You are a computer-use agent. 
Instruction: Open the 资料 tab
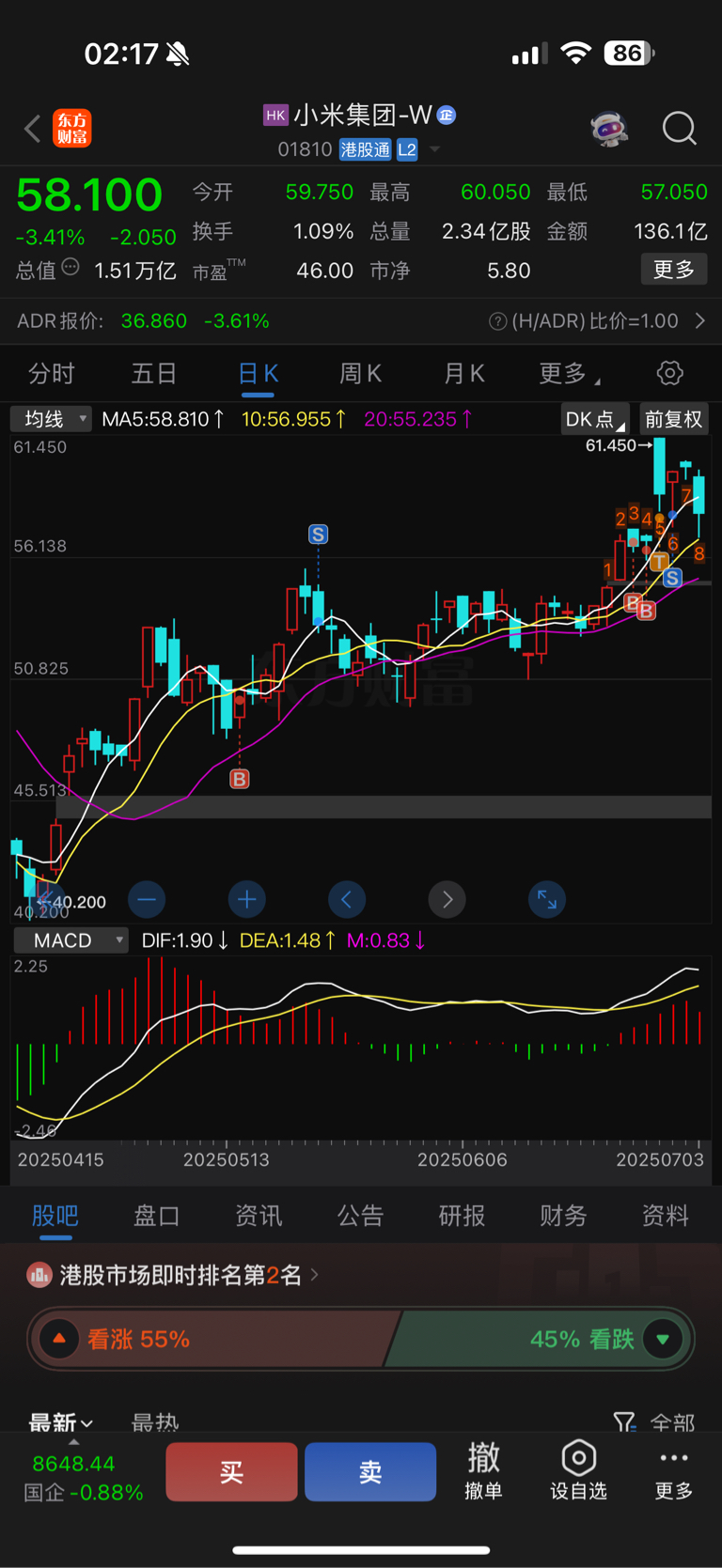tap(665, 1216)
